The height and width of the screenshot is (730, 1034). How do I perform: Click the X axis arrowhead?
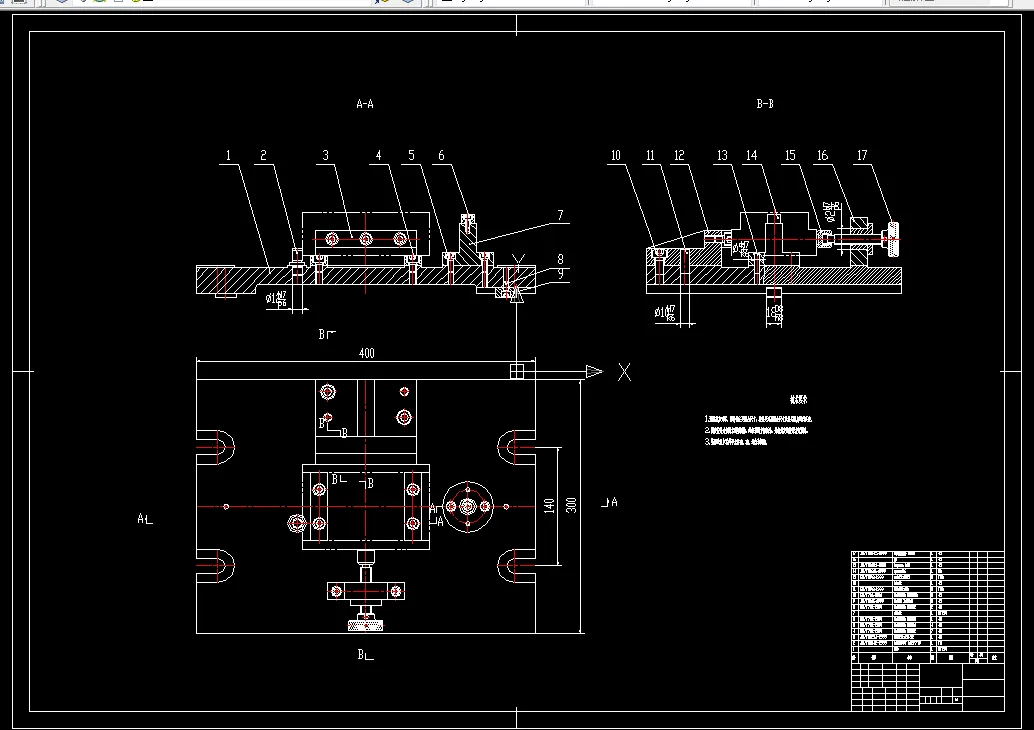(594, 372)
